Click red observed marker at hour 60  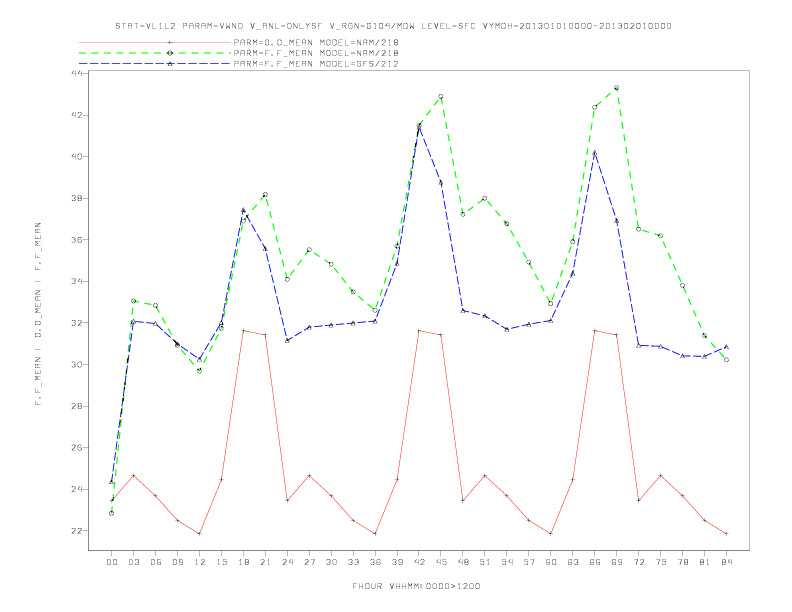point(551,534)
